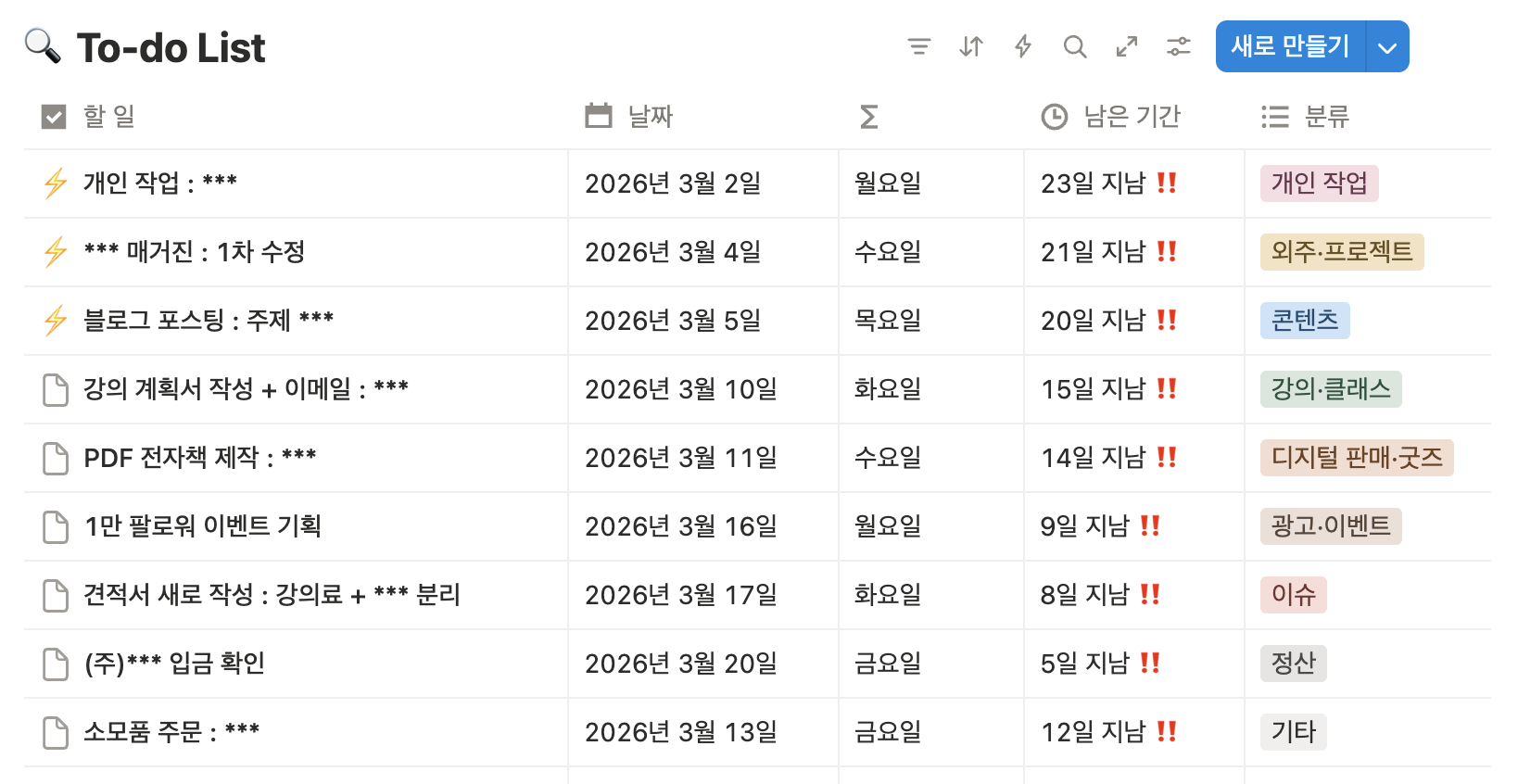Viewport: 1518px width, 784px height.
Task: Open view settings with the sliders icon
Action: [x=1179, y=46]
